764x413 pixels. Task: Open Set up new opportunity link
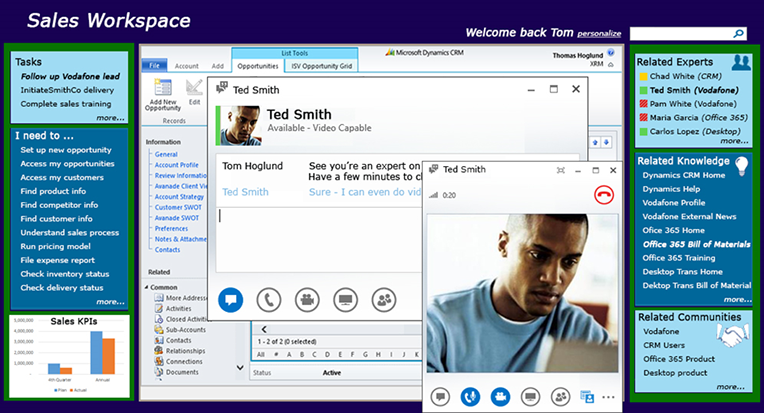66,149
